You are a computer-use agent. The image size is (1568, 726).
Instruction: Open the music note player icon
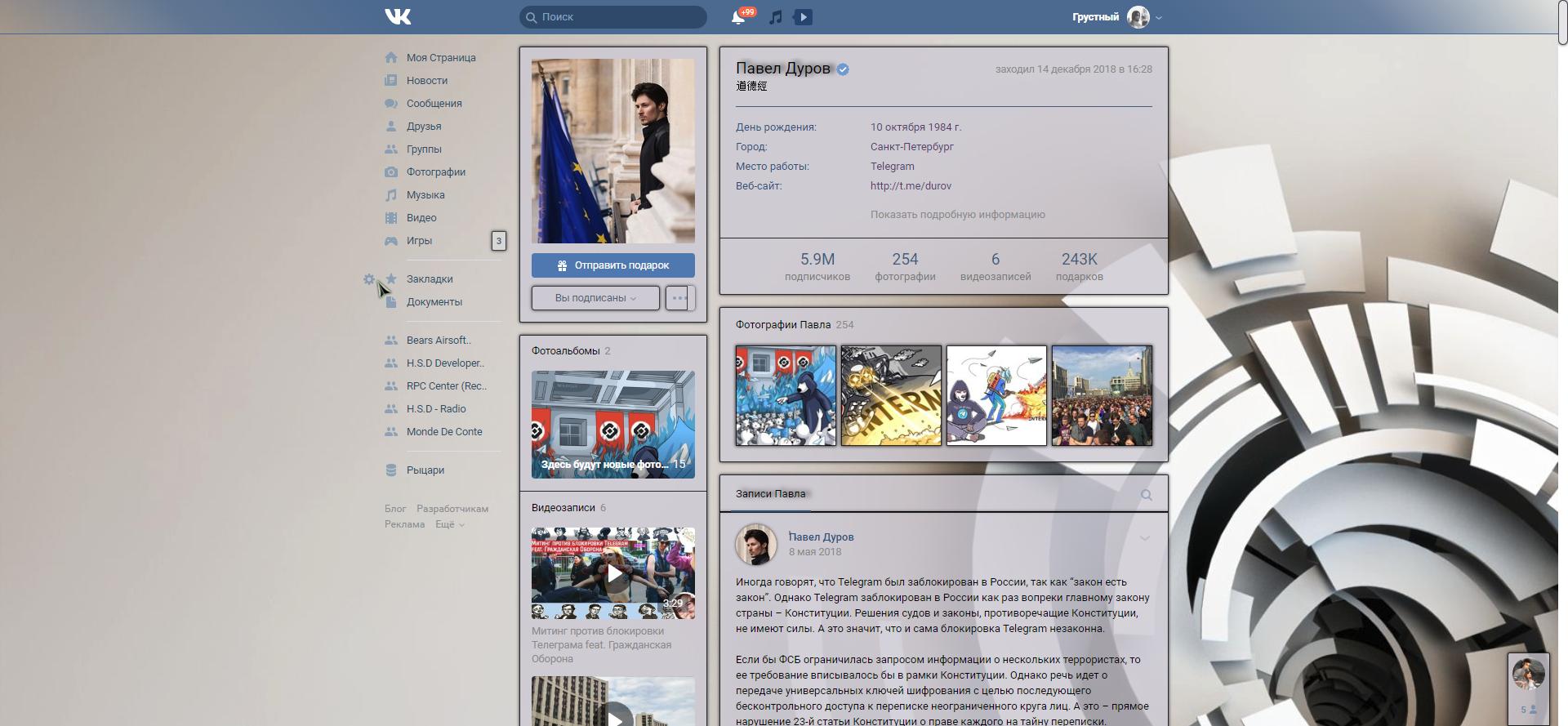point(776,17)
